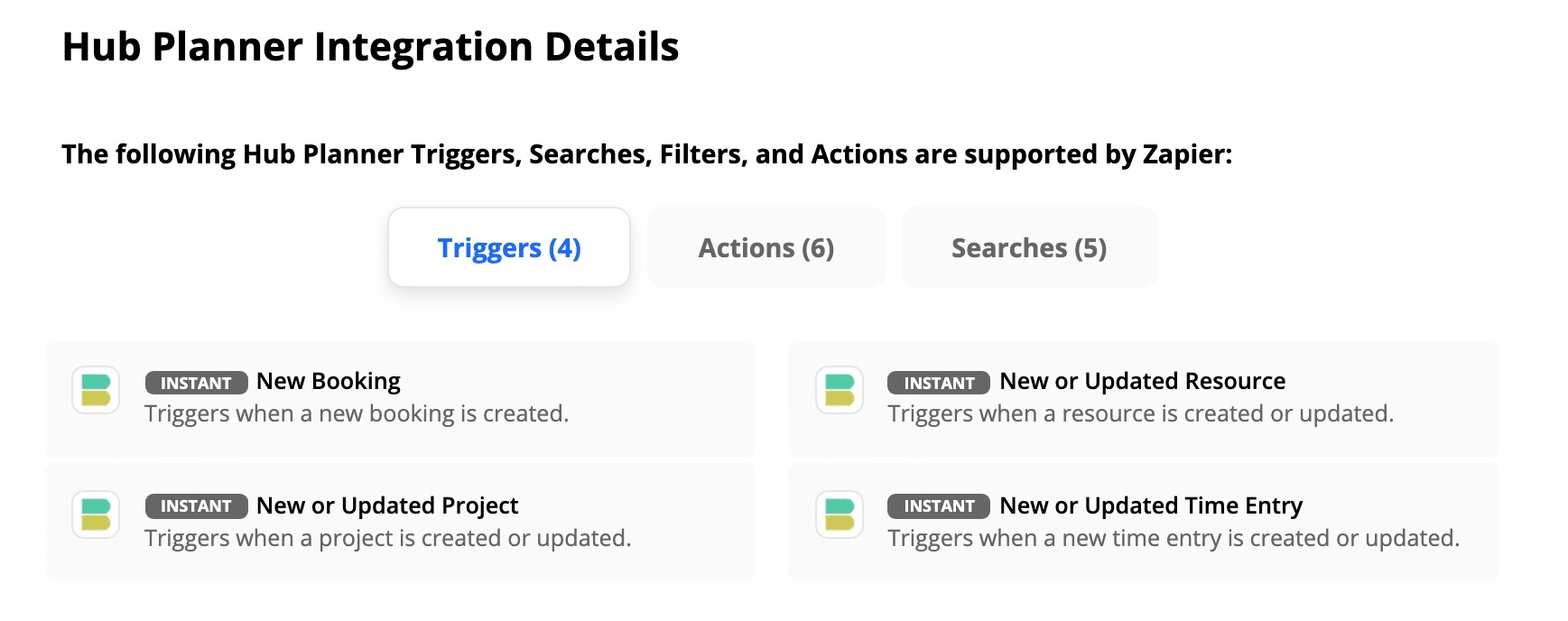Open the Searches (5) tab
The image size is (1568, 621).
click(1029, 246)
